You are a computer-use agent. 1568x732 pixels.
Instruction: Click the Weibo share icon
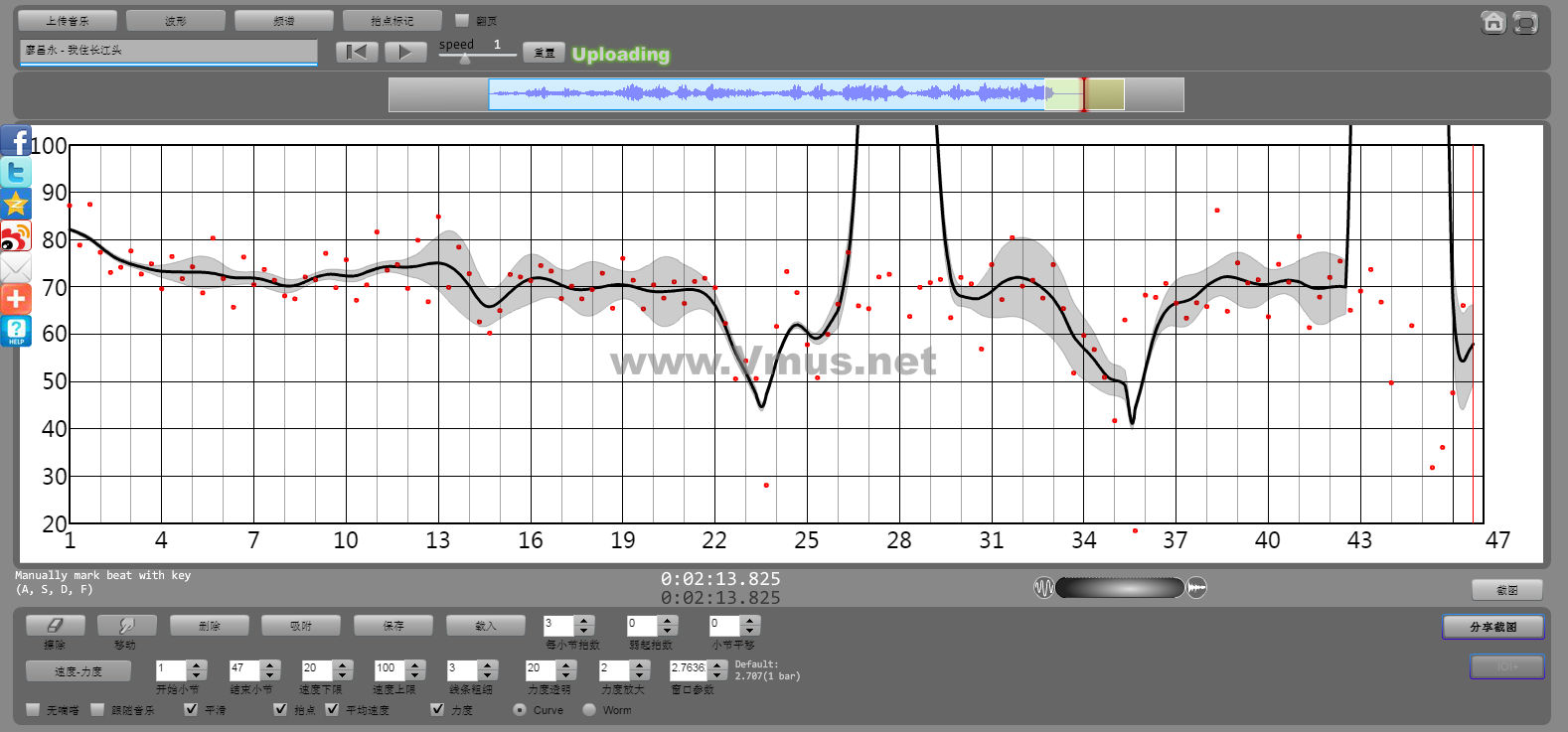tap(16, 236)
